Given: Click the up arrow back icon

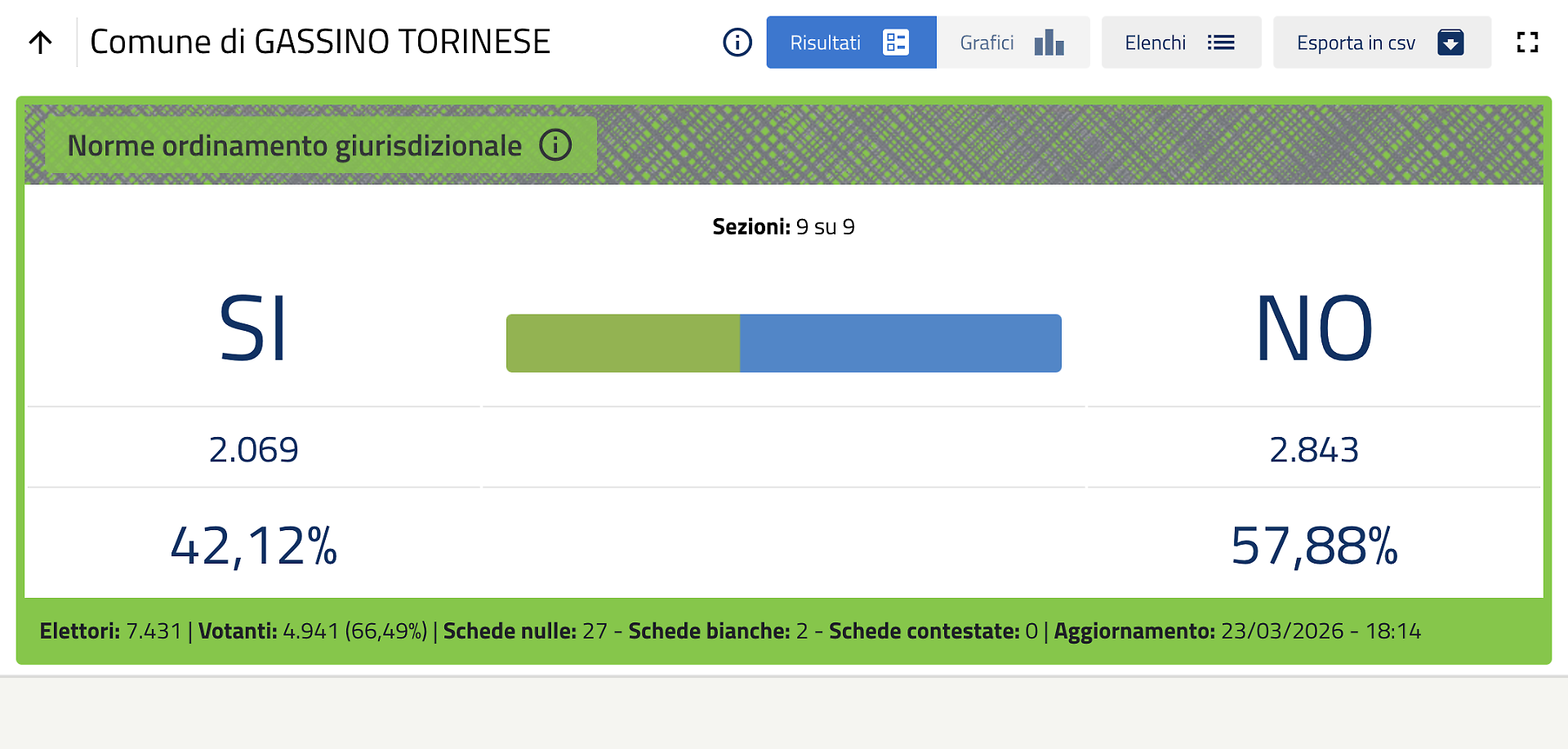Looking at the screenshot, I should [40, 42].
